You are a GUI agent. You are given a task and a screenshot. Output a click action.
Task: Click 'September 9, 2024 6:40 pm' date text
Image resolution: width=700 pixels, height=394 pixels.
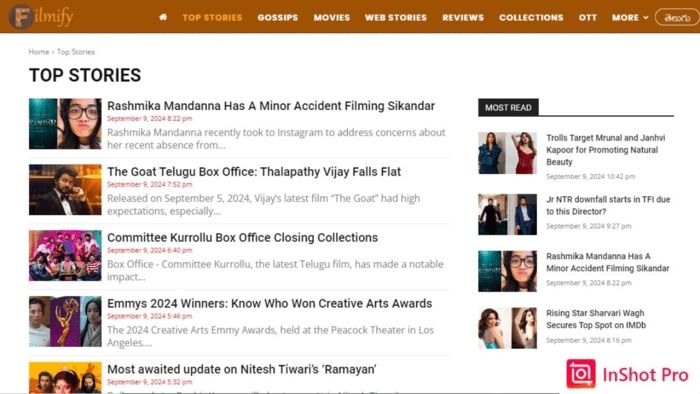pyautogui.click(x=150, y=250)
